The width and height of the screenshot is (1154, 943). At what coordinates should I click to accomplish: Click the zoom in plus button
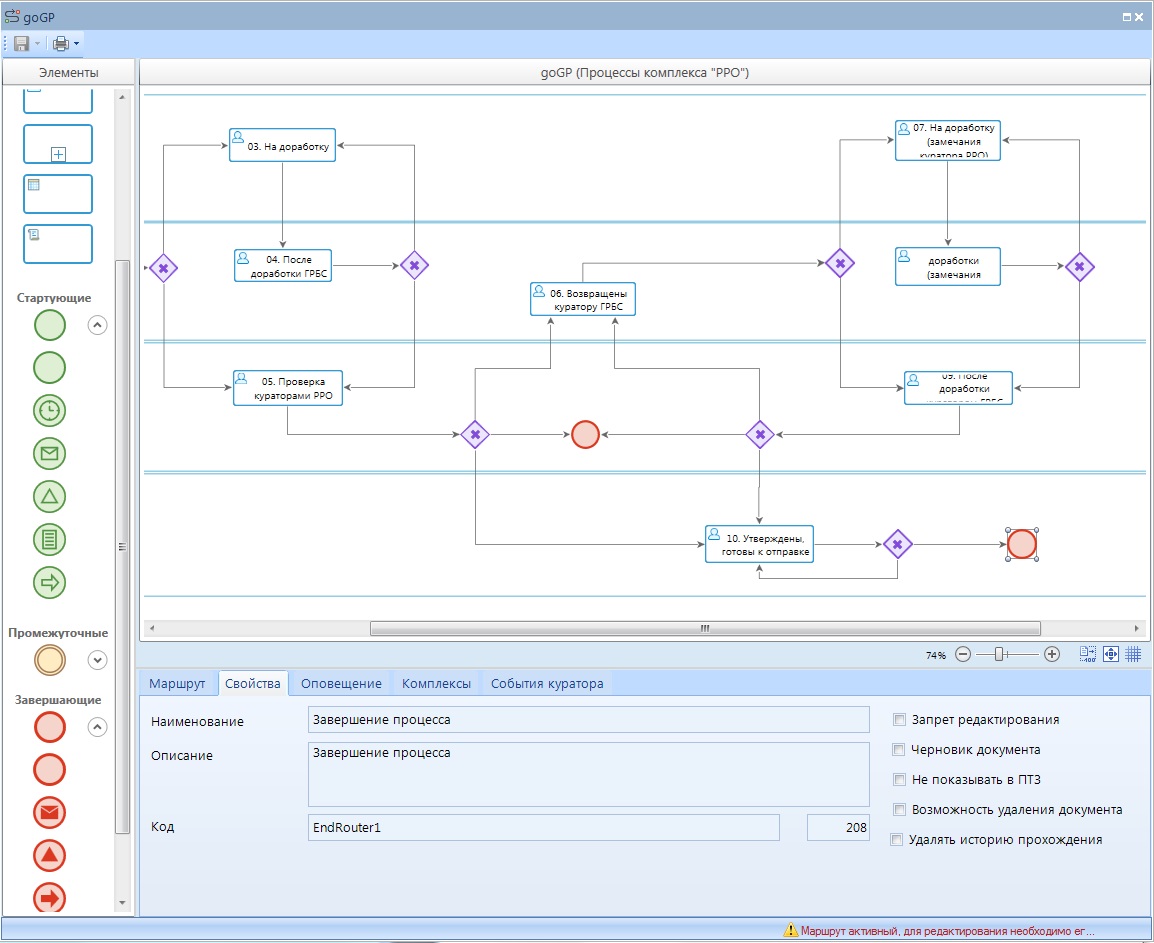[1051, 654]
